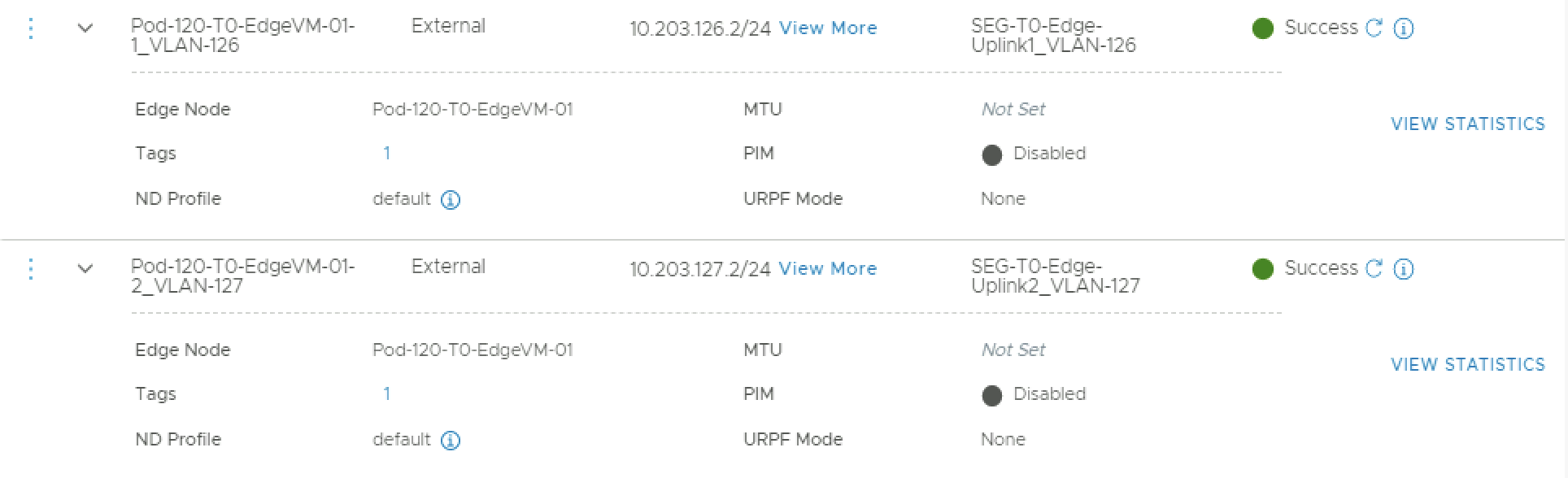Collapse the Pod-120-T0-EdgeVM-01-2_VLAN-127 row
The height and width of the screenshot is (478, 1568).
[x=85, y=269]
